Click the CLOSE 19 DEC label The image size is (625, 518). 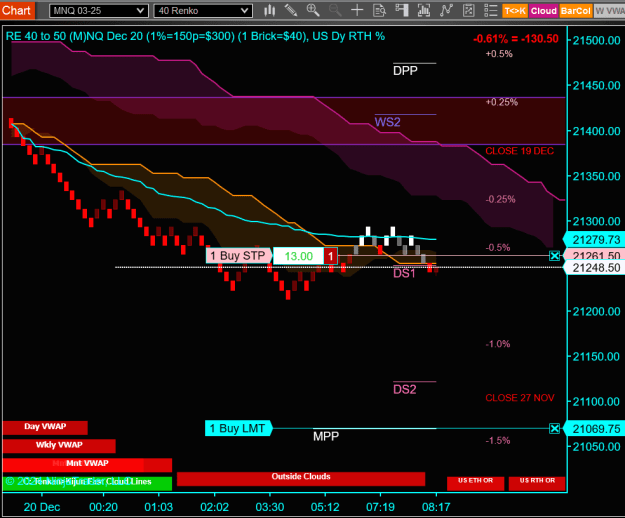point(519,151)
